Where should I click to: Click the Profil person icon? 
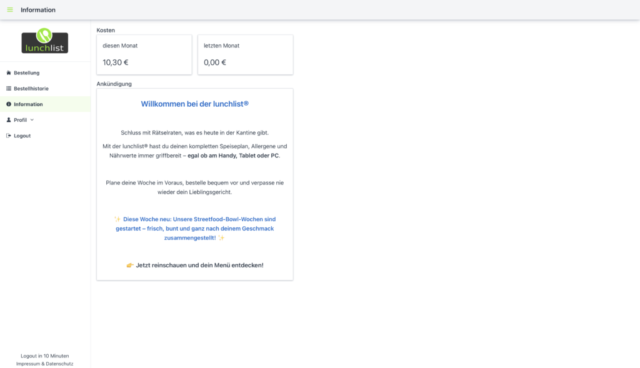point(9,120)
